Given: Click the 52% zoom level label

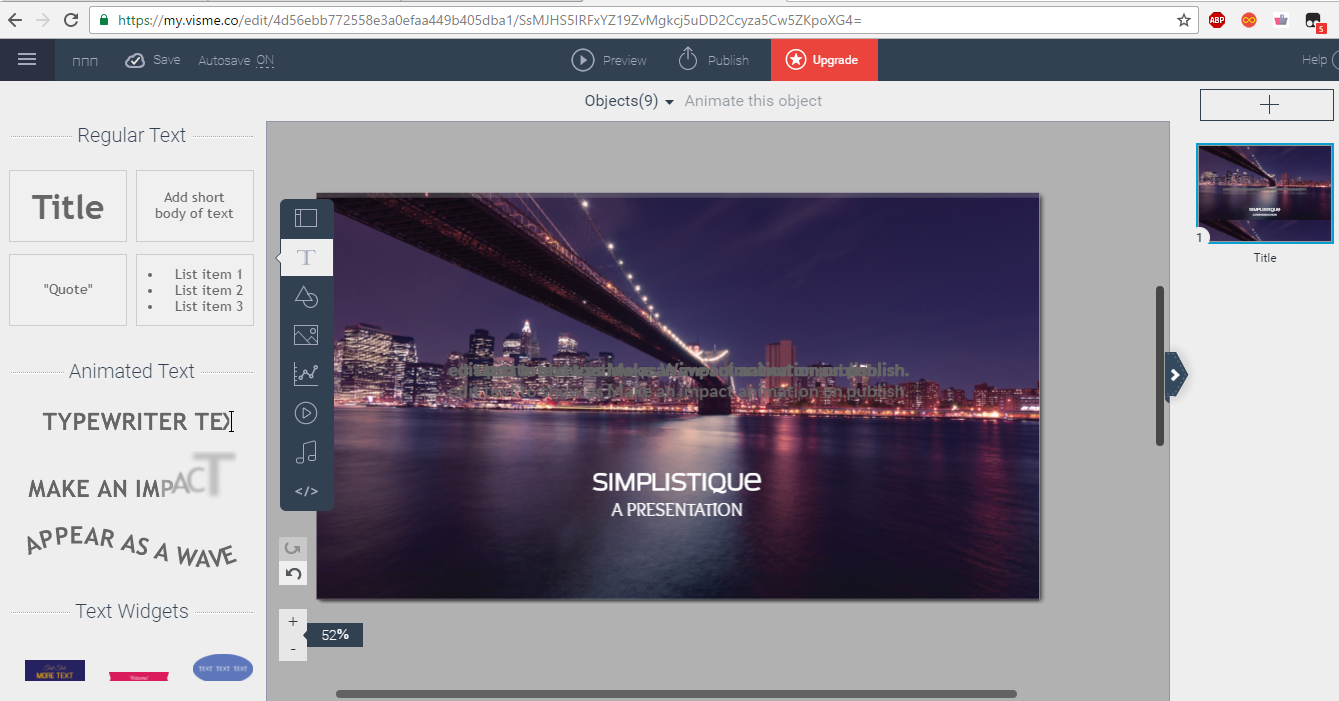Looking at the screenshot, I should (335, 635).
